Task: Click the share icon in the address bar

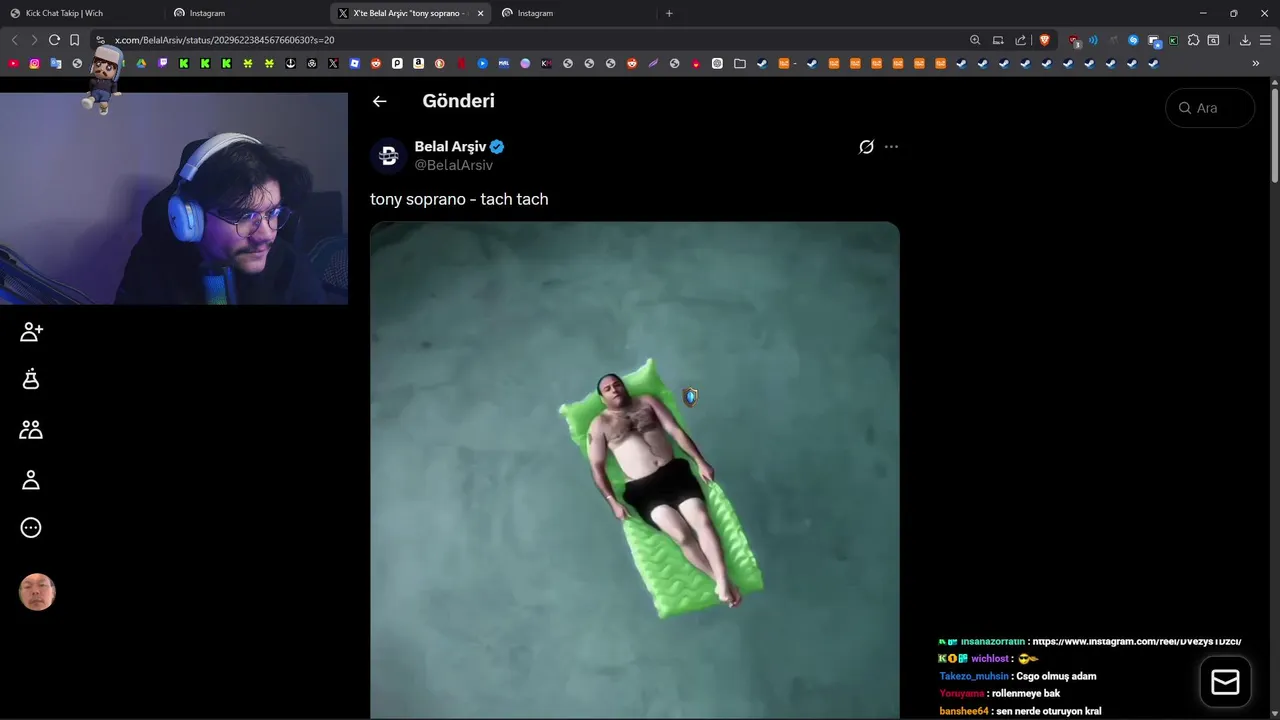Action: 1020,40
